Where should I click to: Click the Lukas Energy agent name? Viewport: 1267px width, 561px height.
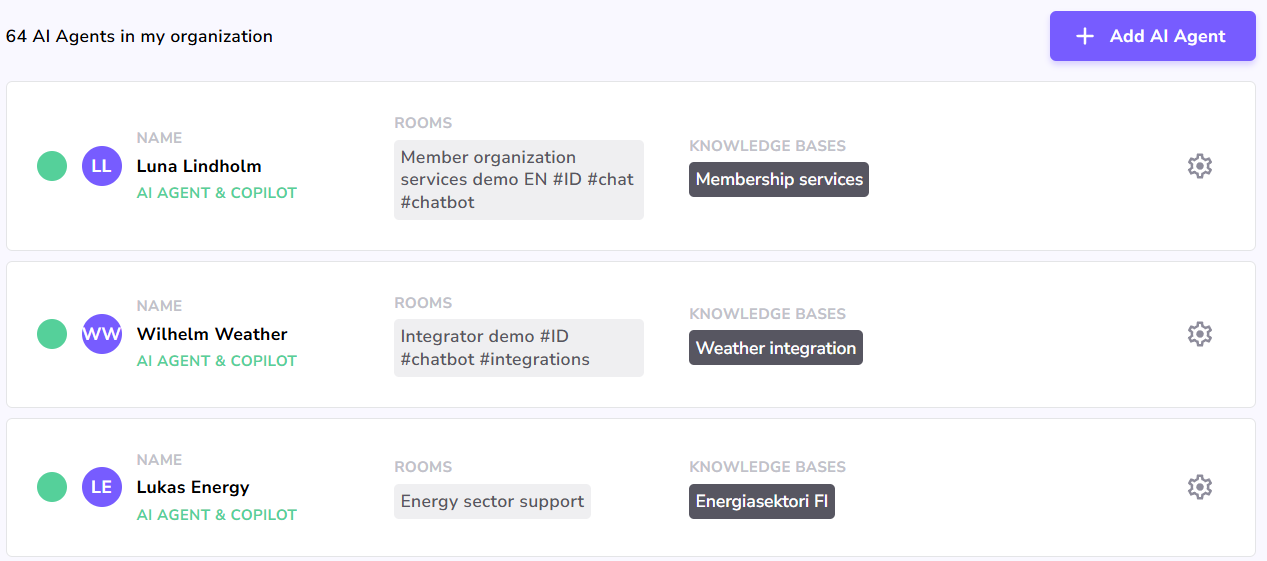pos(193,487)
